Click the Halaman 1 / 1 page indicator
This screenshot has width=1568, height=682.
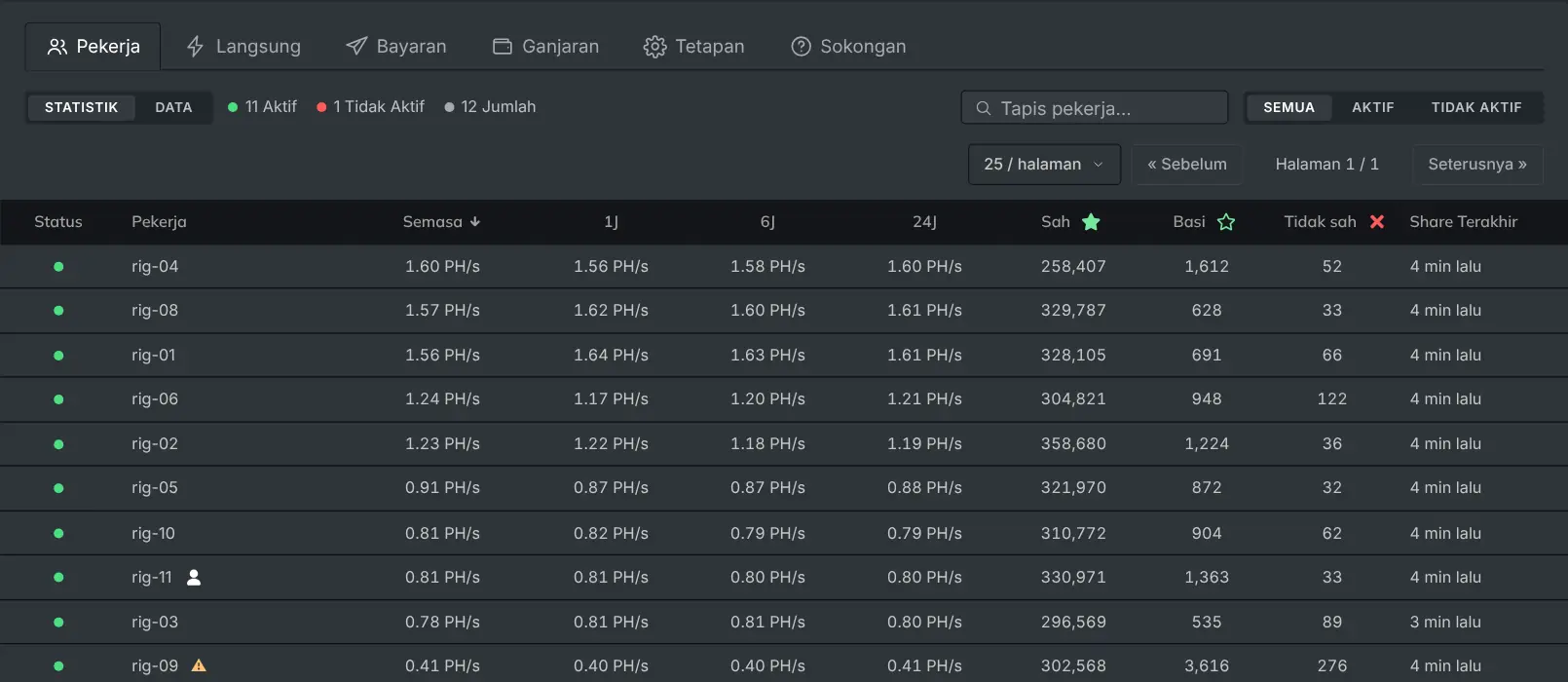1327,164
